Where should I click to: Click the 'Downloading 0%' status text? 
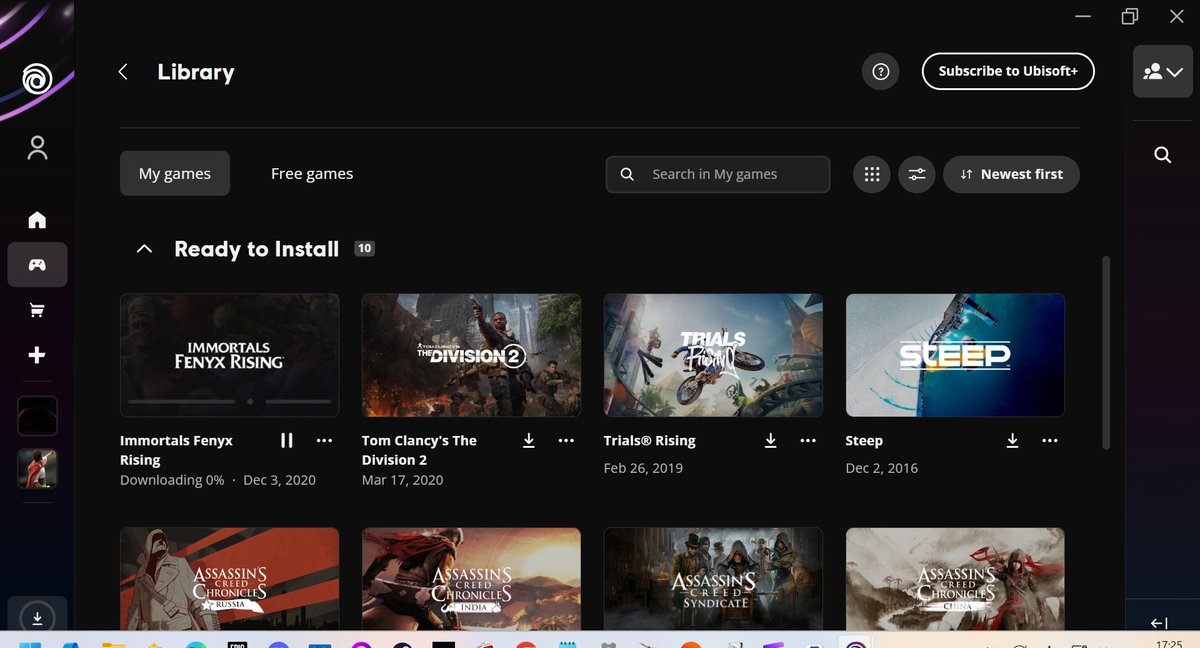pyautogui.click(x=172, y=480)
